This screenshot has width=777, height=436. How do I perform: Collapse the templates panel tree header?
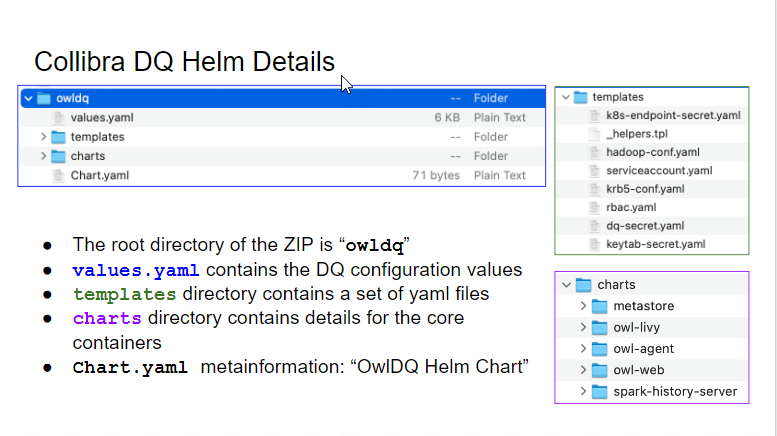[567, 97]
